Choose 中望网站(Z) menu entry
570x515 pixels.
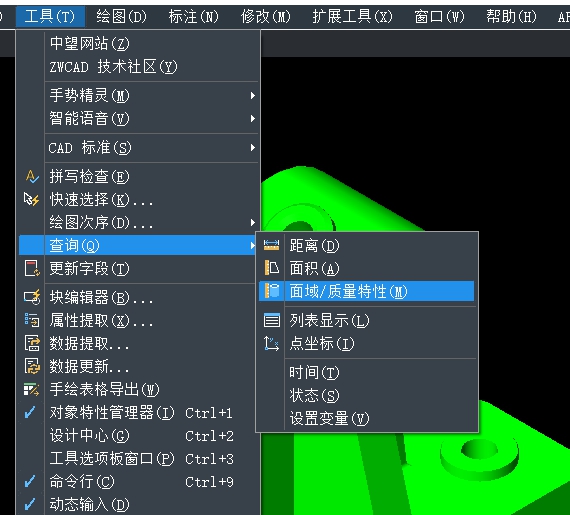[139, 44]
